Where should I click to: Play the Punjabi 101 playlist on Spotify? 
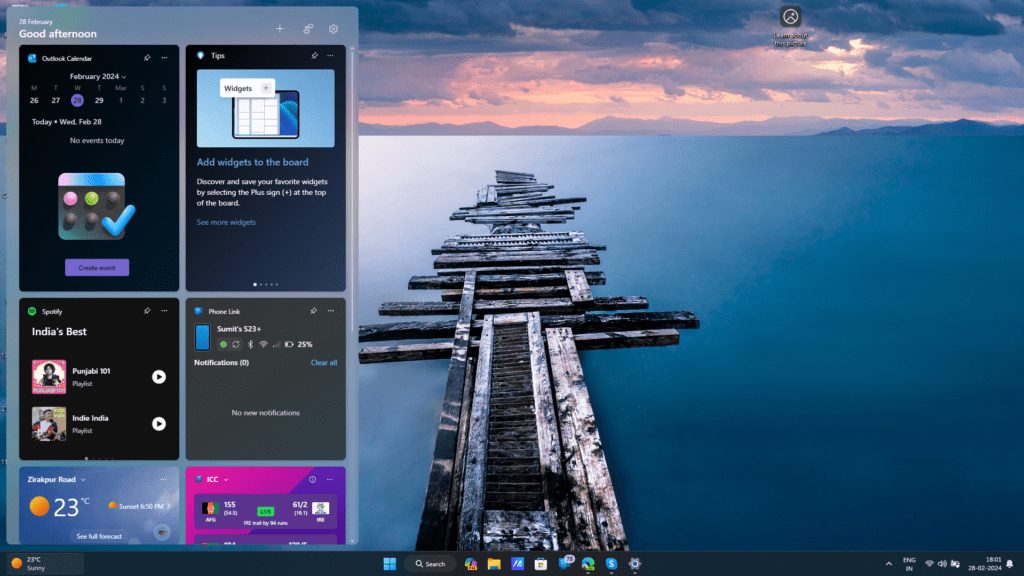[157, 377]
